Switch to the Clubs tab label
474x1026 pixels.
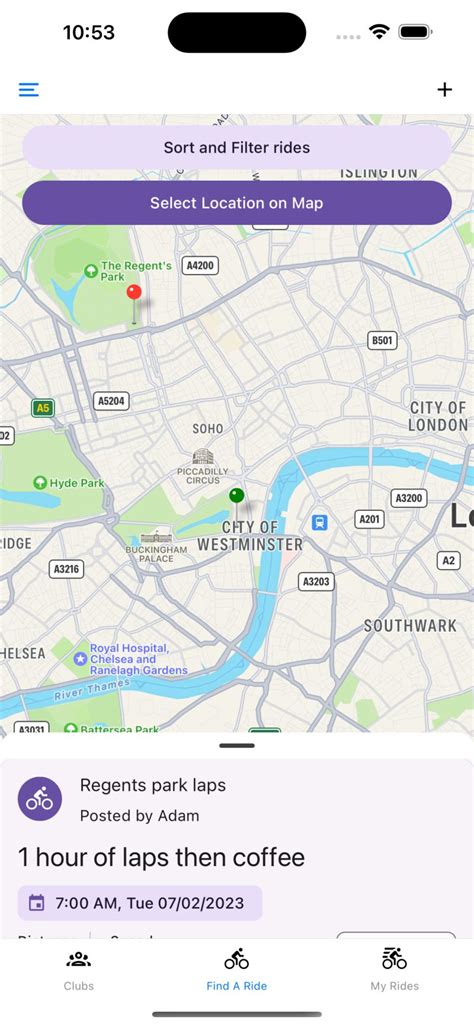(79, 986)
